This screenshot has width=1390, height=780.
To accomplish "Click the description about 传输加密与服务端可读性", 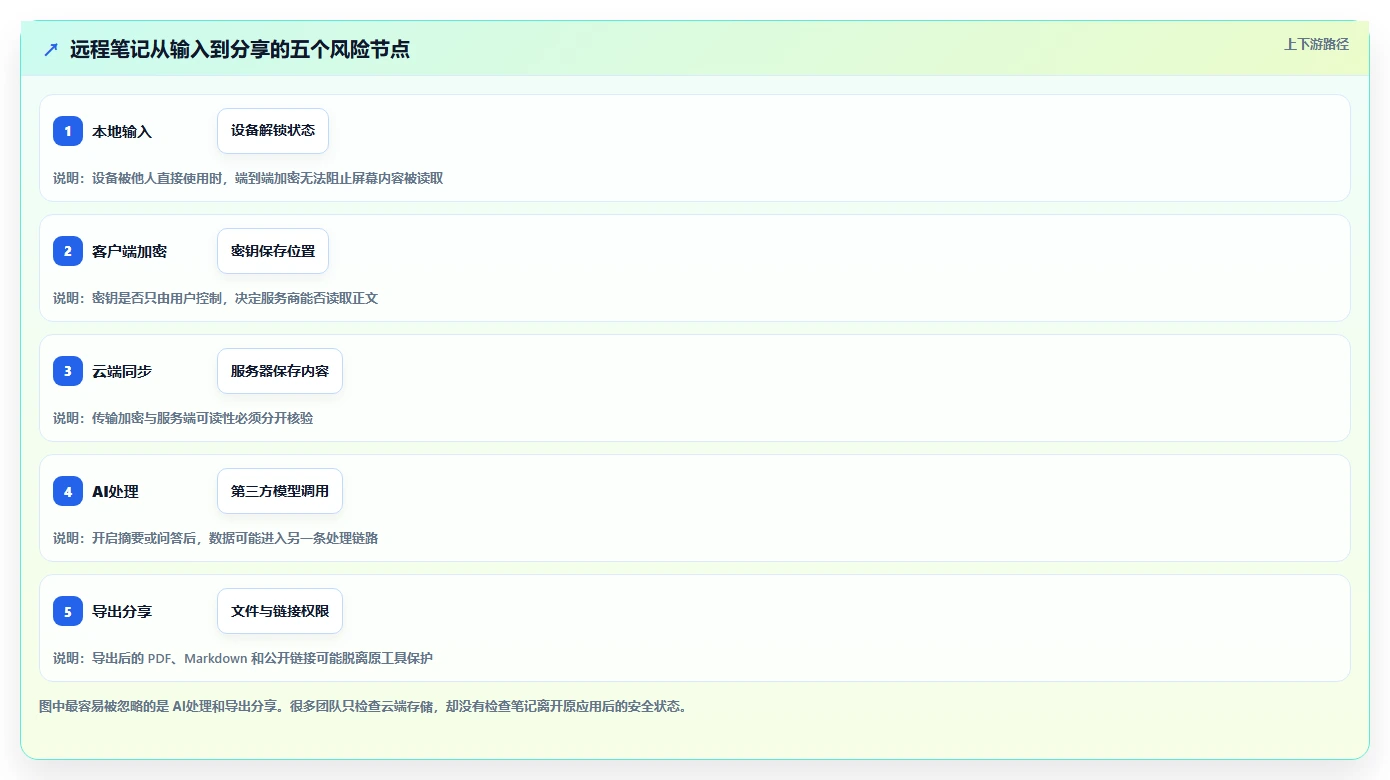I will pyautogui.click(x=183, y=418).
